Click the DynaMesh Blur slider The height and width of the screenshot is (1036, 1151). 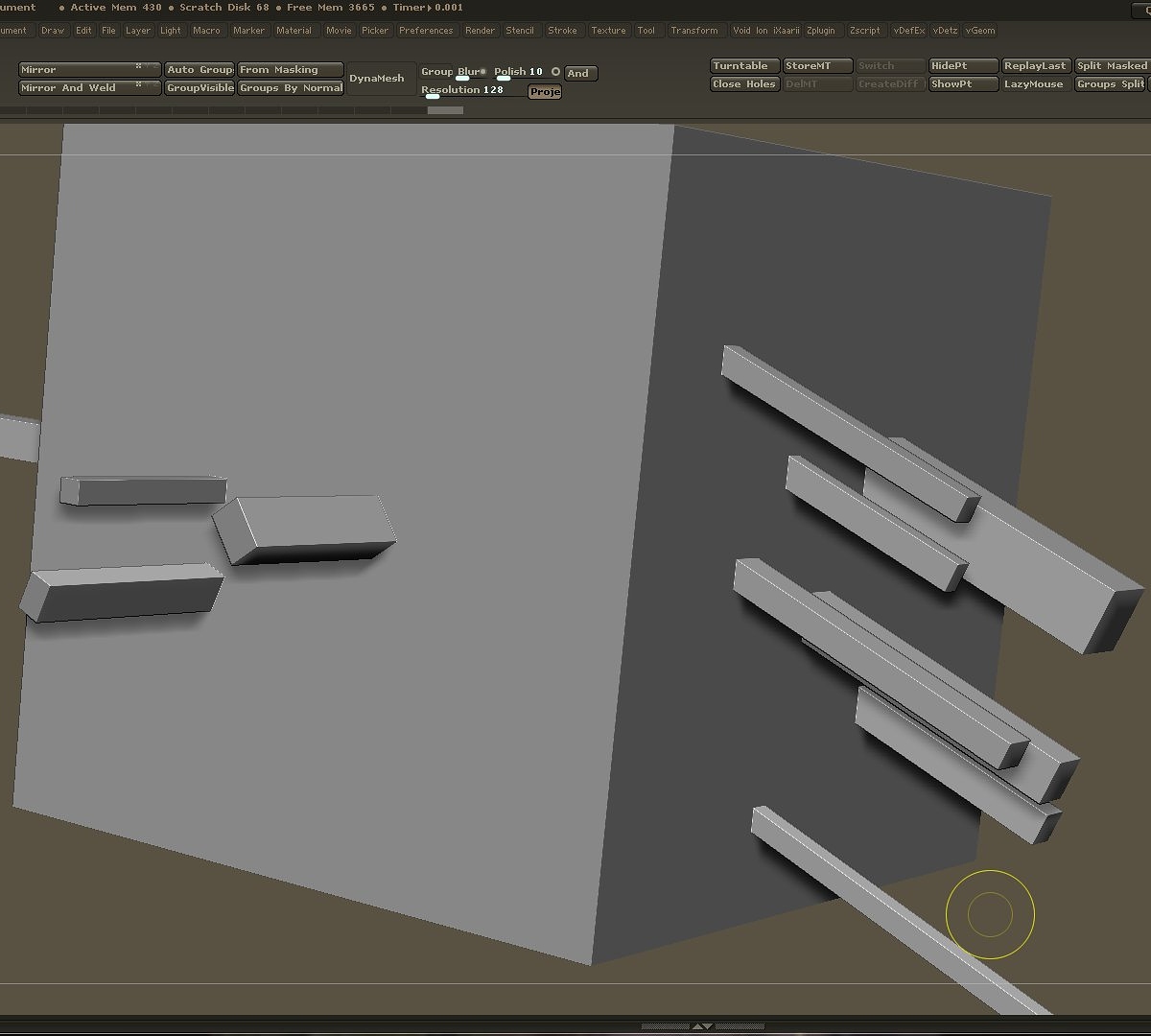472,72
